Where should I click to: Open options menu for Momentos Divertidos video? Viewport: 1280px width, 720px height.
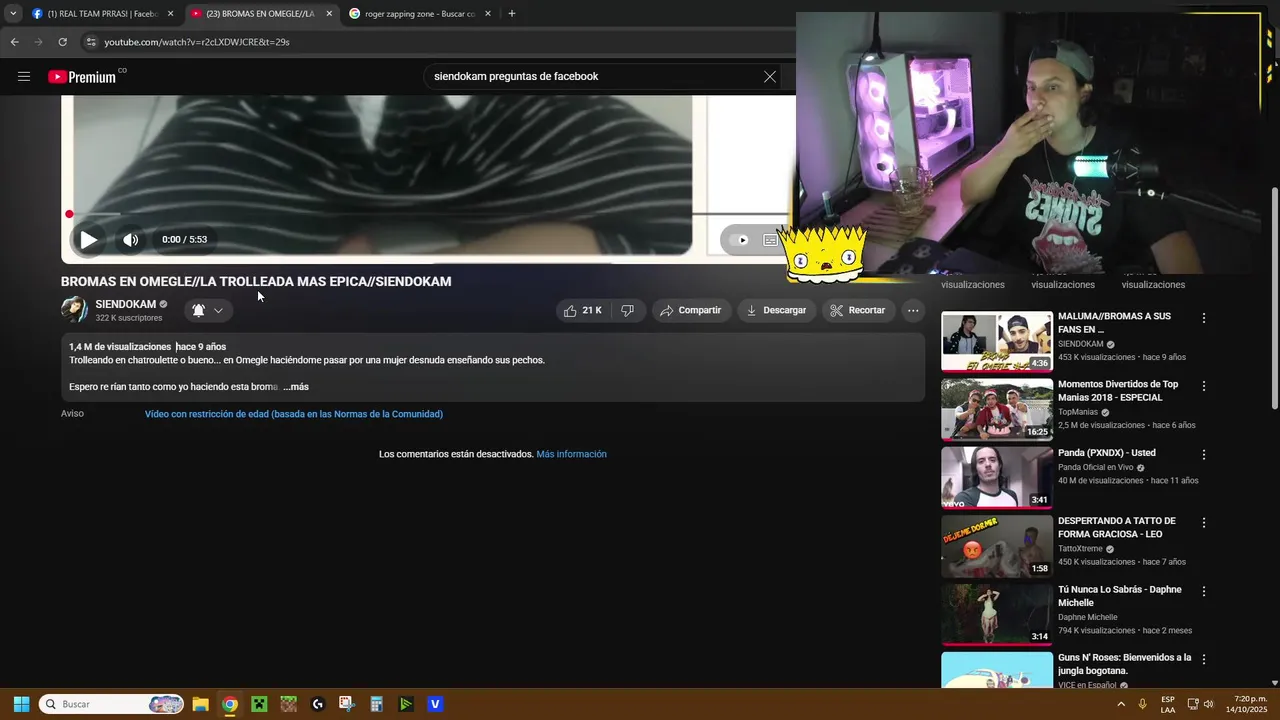[x=1204, y=386]
